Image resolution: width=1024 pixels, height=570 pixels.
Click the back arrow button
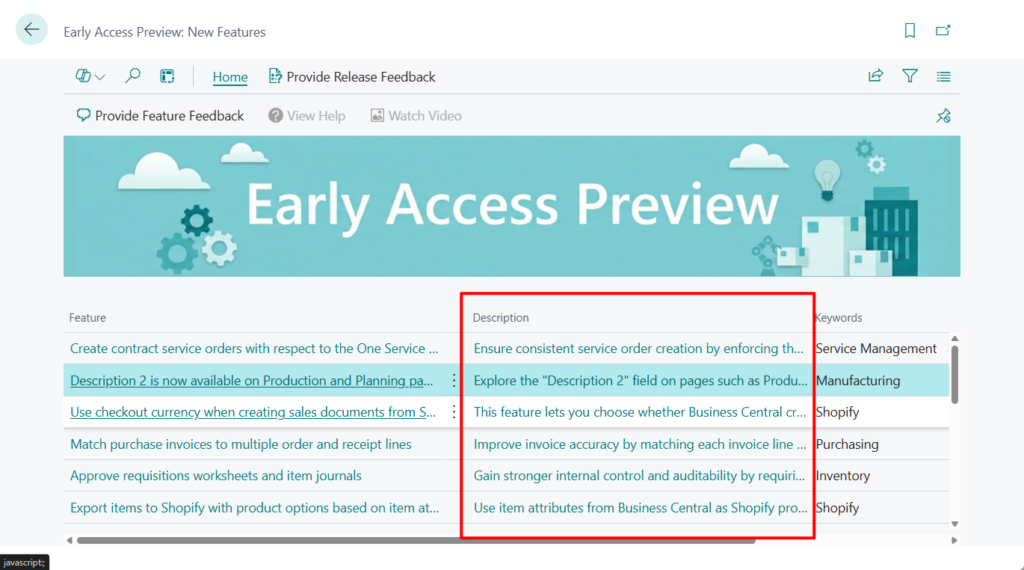point(32,30)
